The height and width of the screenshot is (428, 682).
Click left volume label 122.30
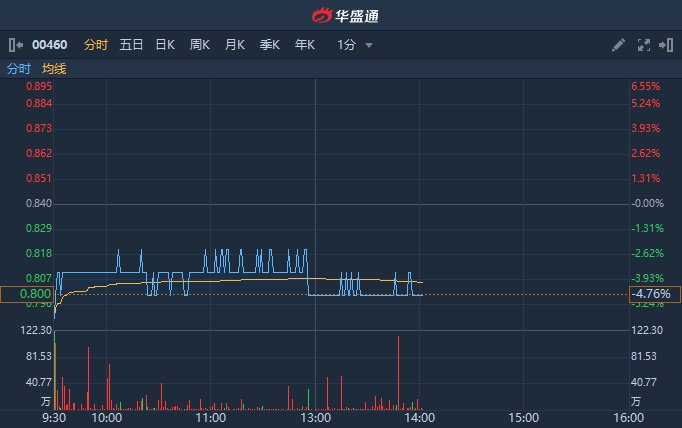click(36, 330)
